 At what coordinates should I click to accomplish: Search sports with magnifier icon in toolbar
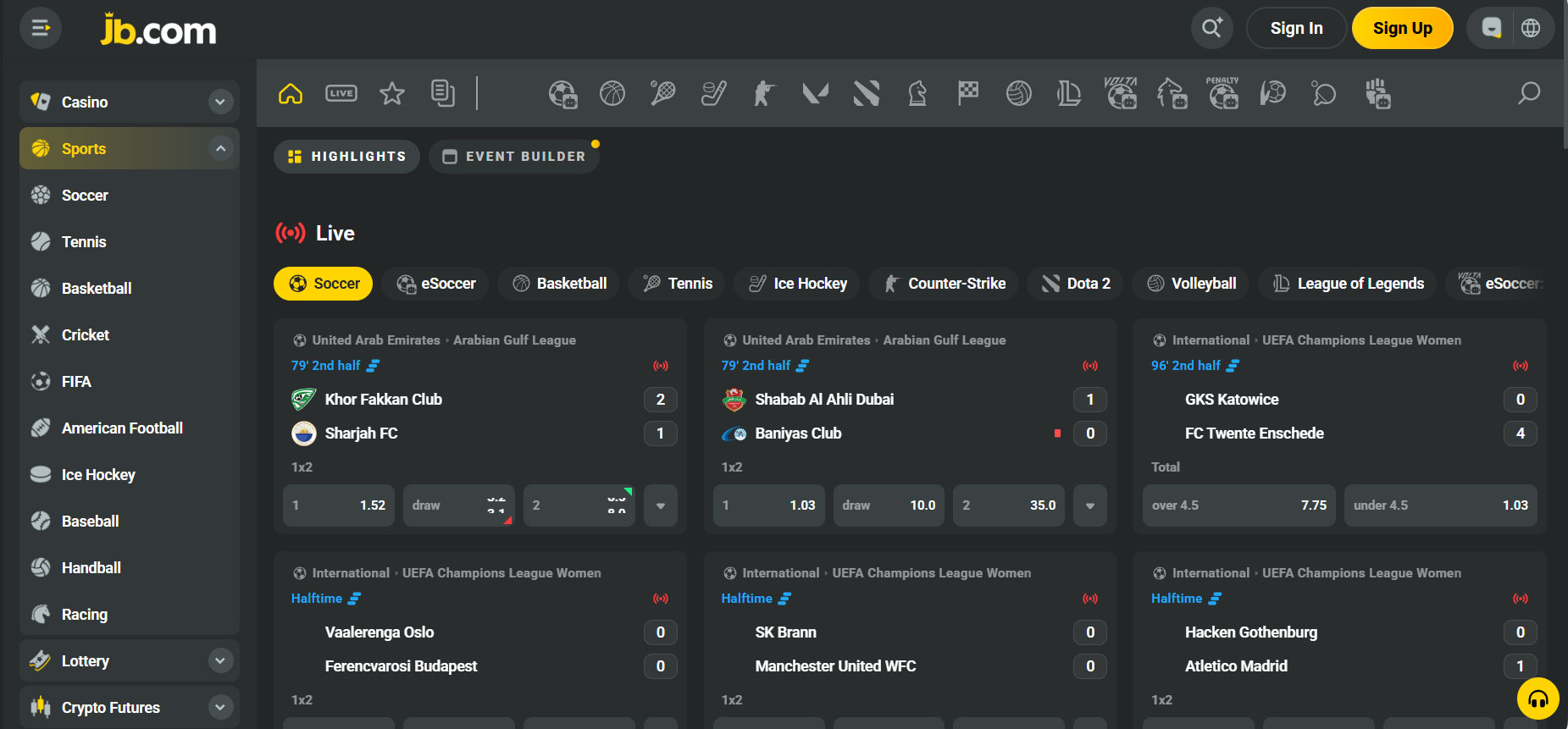[x=1529, y=93]
